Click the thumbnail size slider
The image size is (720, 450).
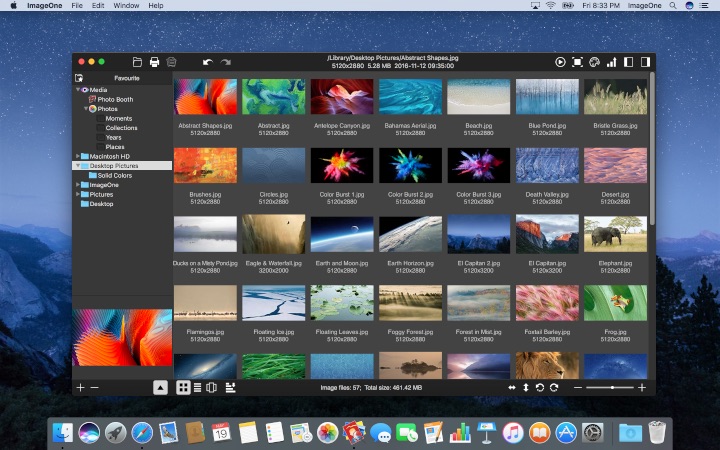[x=610, y=388]
